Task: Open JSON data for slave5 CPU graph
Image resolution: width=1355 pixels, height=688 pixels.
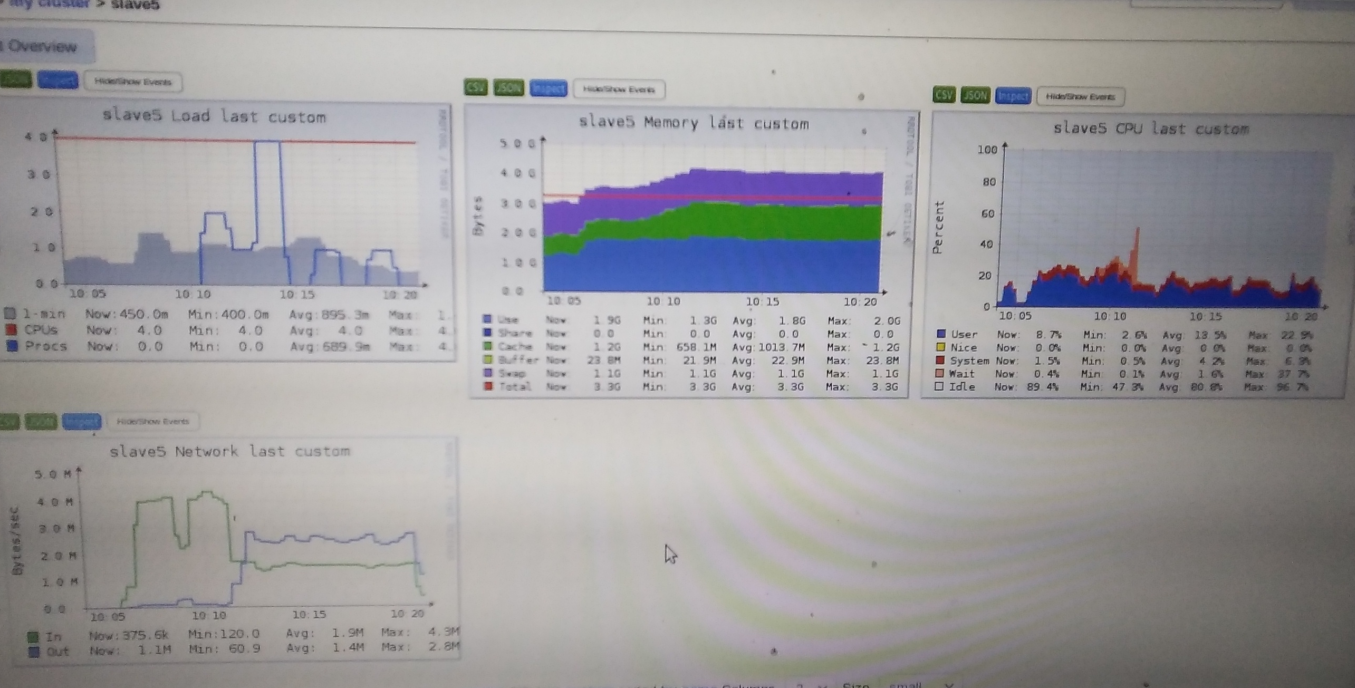Action: pos(975,96)
